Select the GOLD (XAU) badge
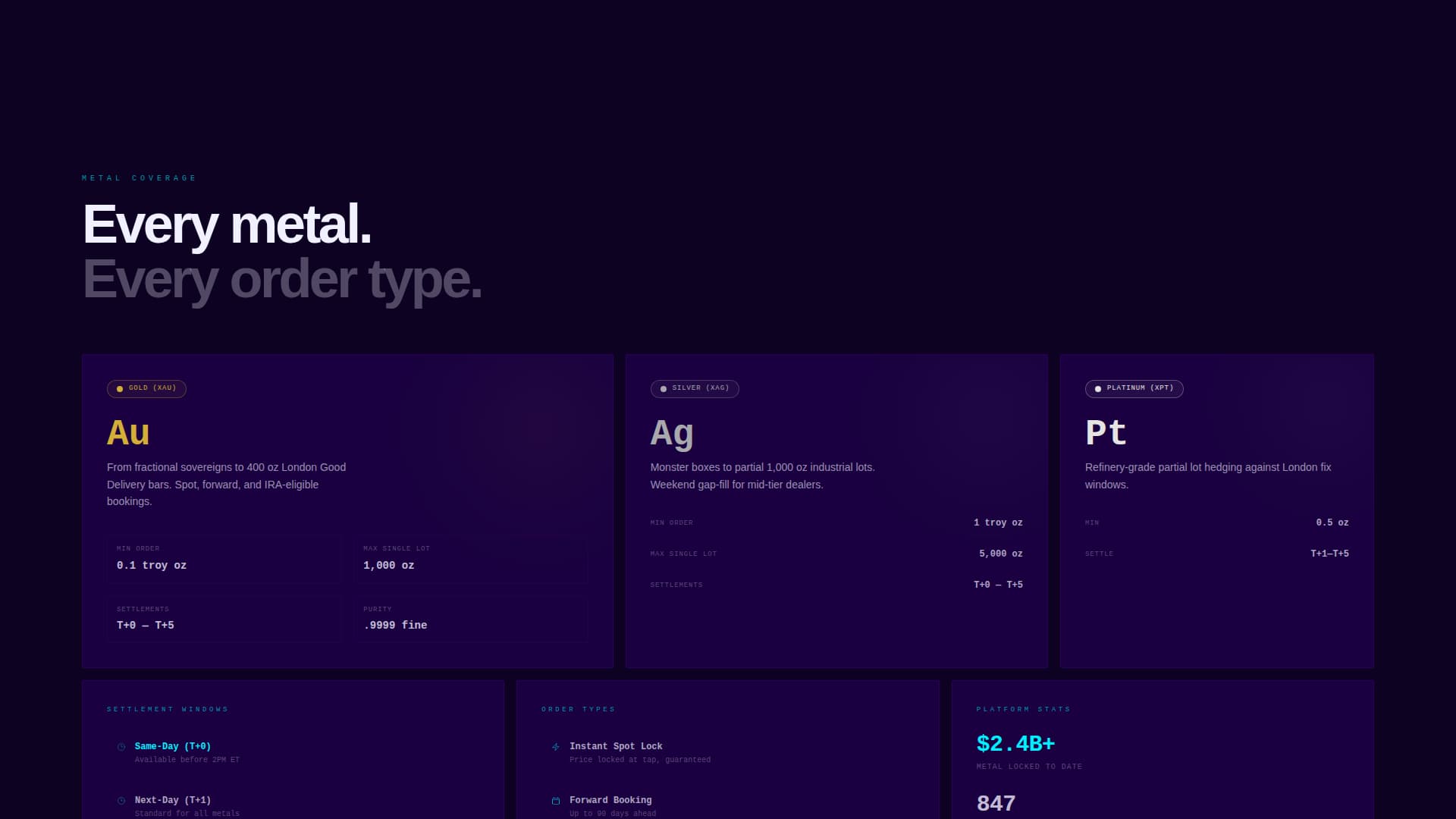The height and width of the screenshot is (819, 1456). (146, 389)
